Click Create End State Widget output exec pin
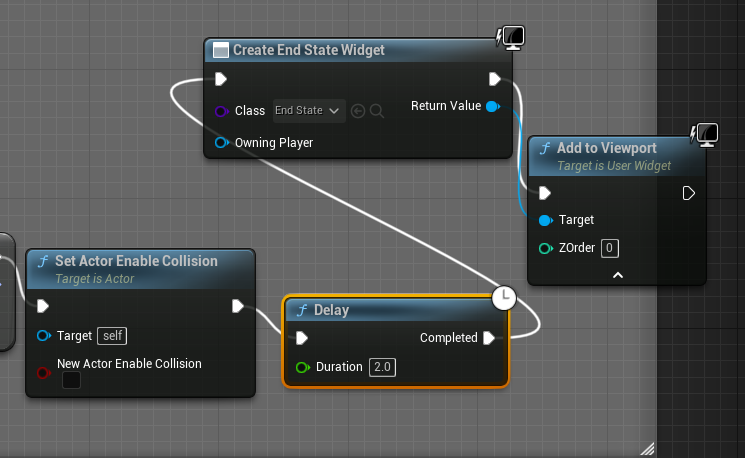Image resolution: width=745 pixels, height=458 pixels. (495, 79)
